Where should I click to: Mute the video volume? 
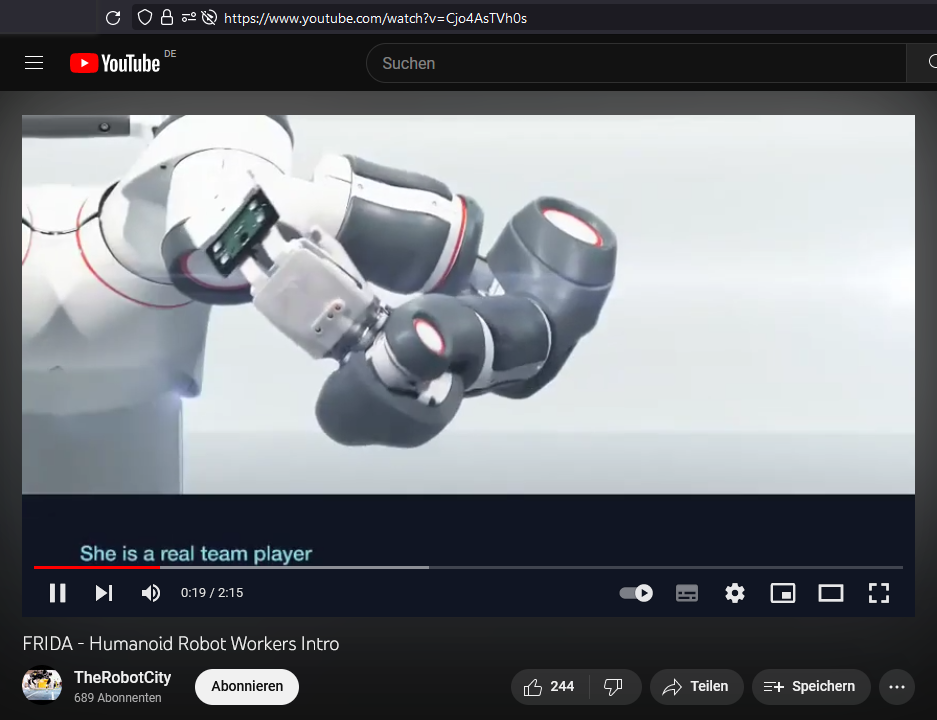click(x=151, y=593)
